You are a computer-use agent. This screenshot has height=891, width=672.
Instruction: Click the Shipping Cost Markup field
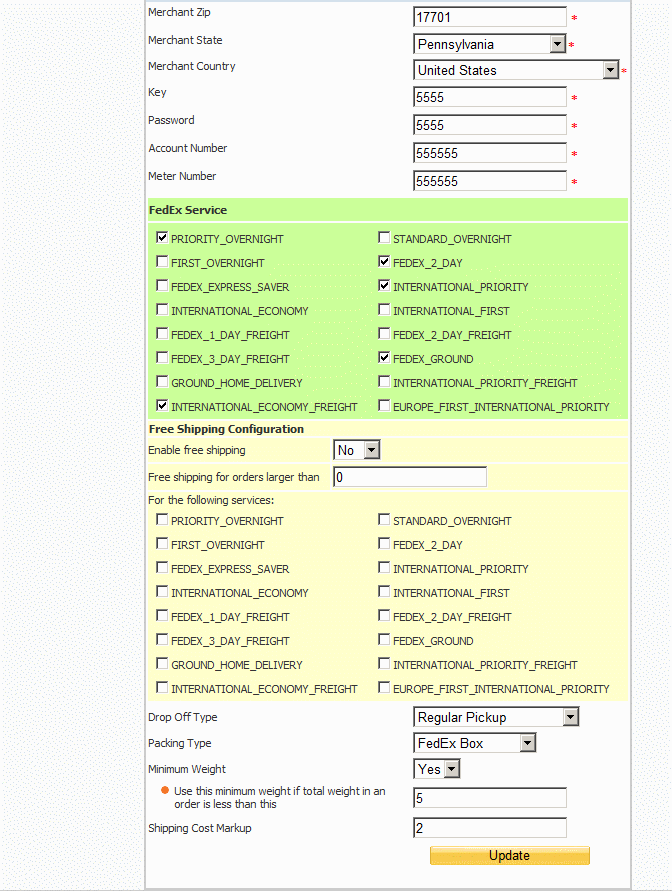(x=490, y=828)
